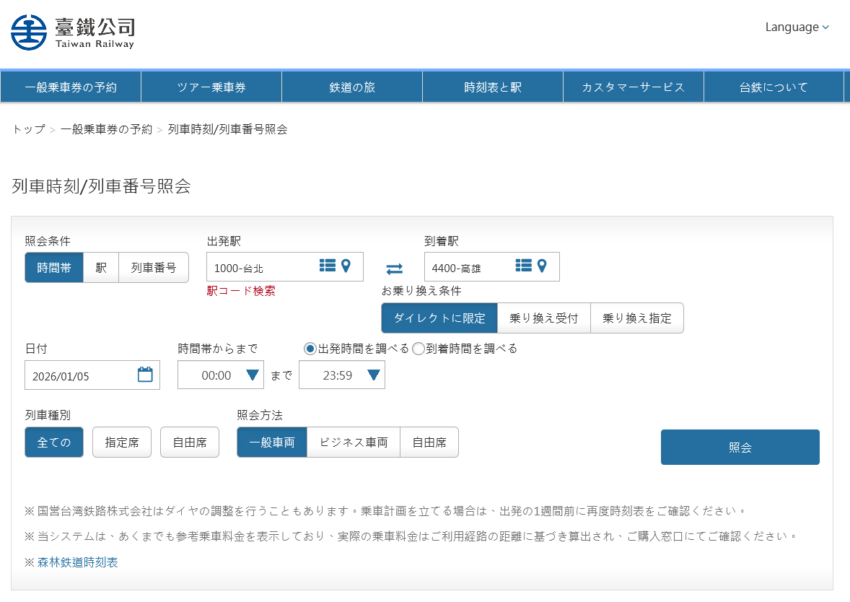
Task: Click departure station map pin icon
Action: (347, 266)
